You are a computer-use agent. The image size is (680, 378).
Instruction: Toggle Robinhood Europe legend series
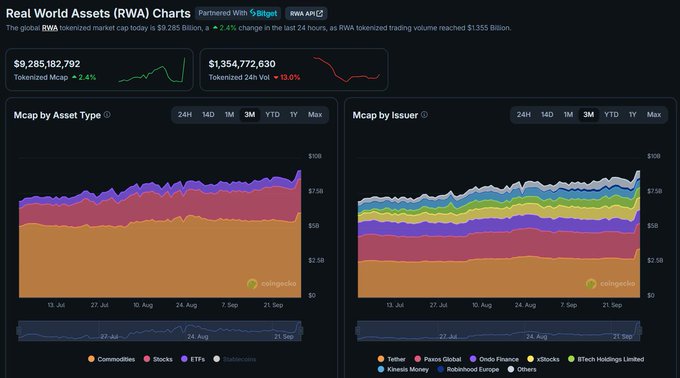tap(468, 370)
